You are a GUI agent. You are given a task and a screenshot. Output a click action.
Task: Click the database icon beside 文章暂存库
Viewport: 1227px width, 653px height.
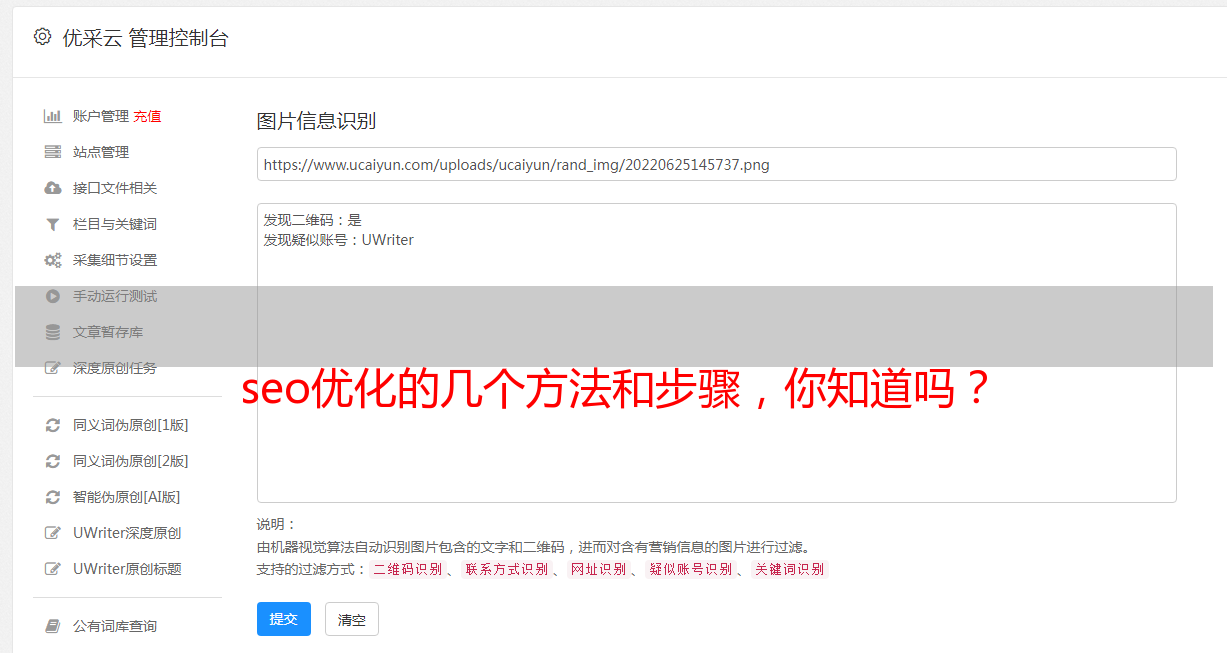53,332
